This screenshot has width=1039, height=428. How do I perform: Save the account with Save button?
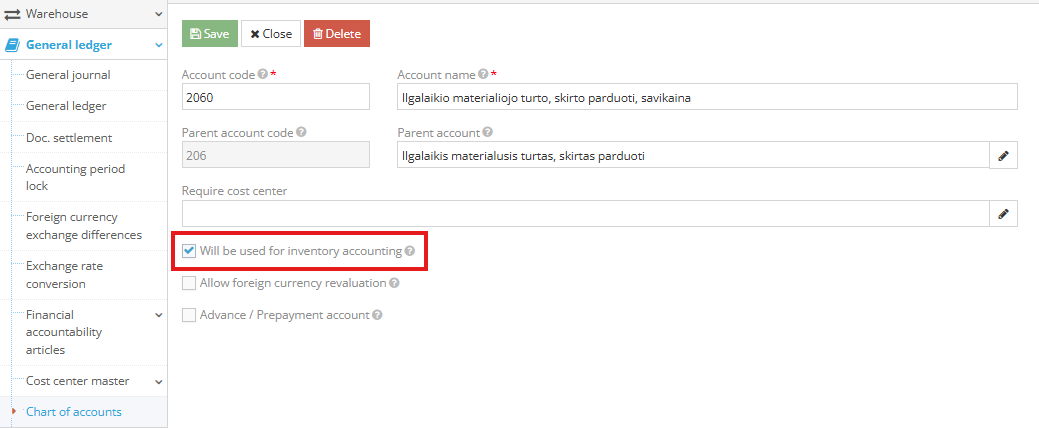209,34
